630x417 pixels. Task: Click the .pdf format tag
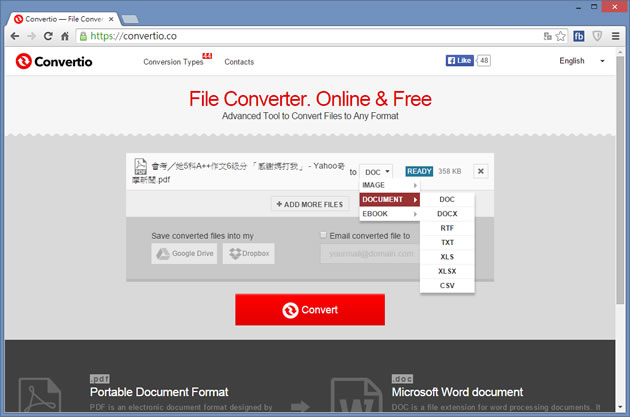[100, 379]
